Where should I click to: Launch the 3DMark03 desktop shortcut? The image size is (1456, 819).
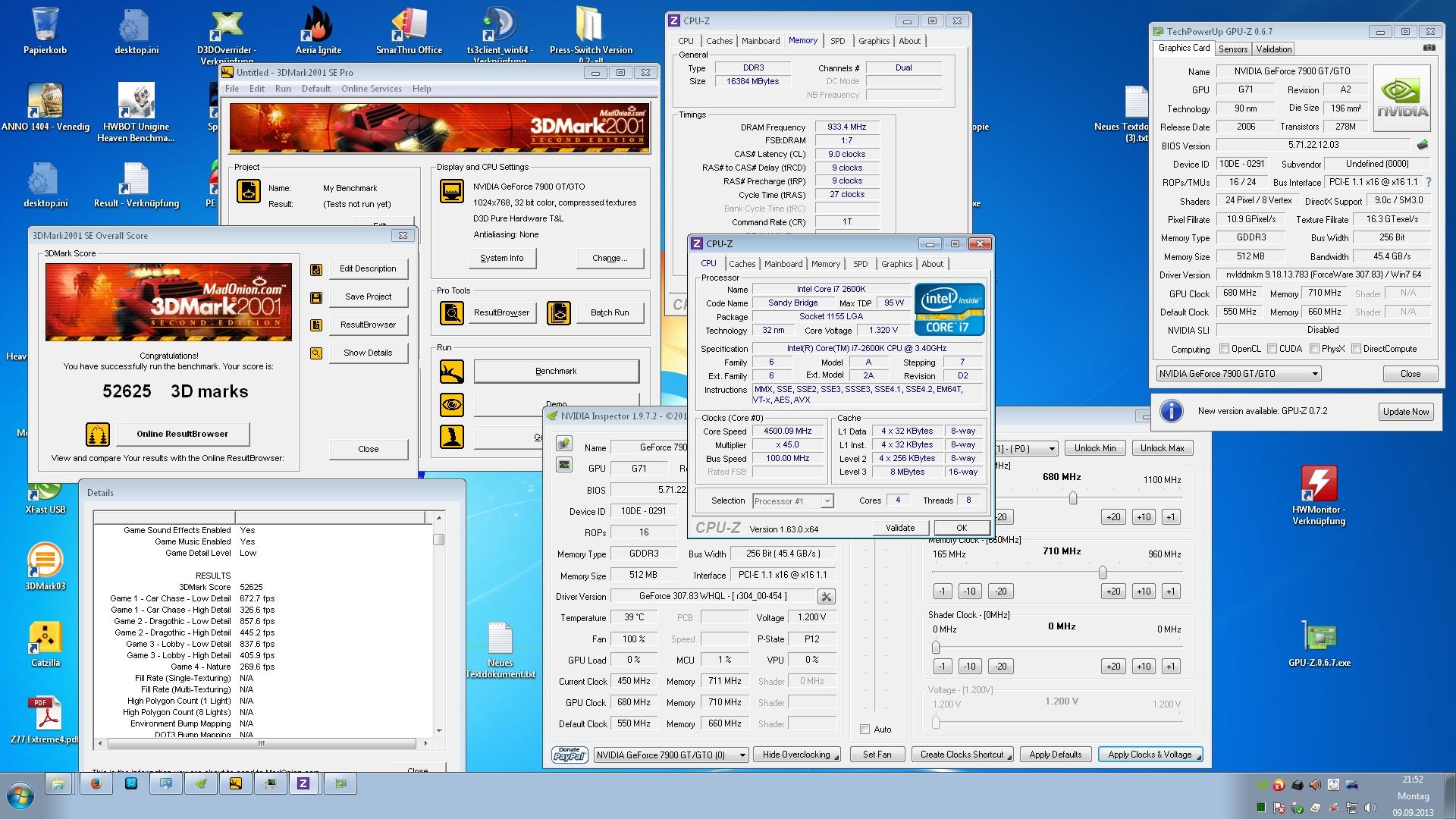coord(45,565)
